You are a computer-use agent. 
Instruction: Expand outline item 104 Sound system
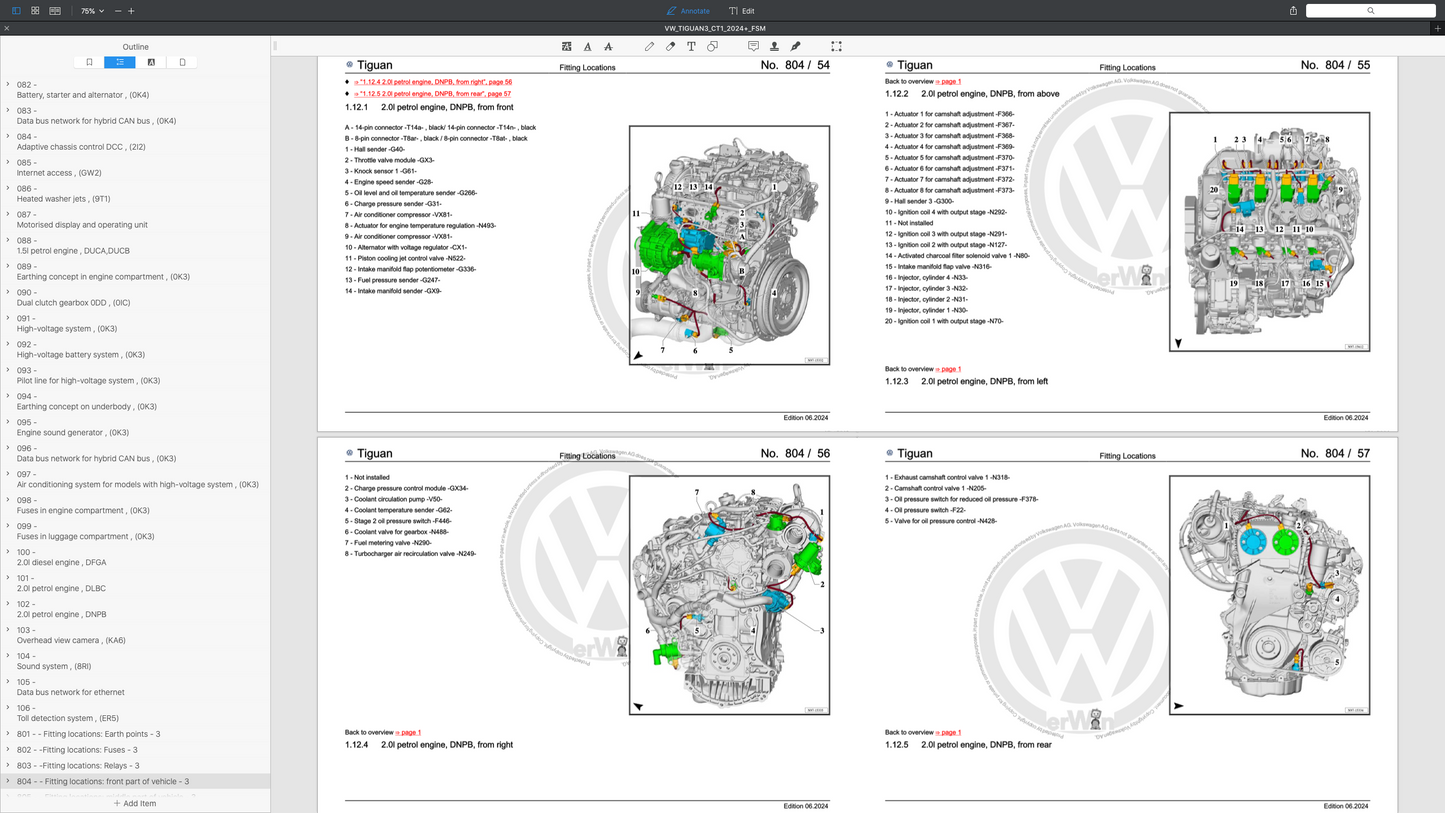[x=8, y=656]
